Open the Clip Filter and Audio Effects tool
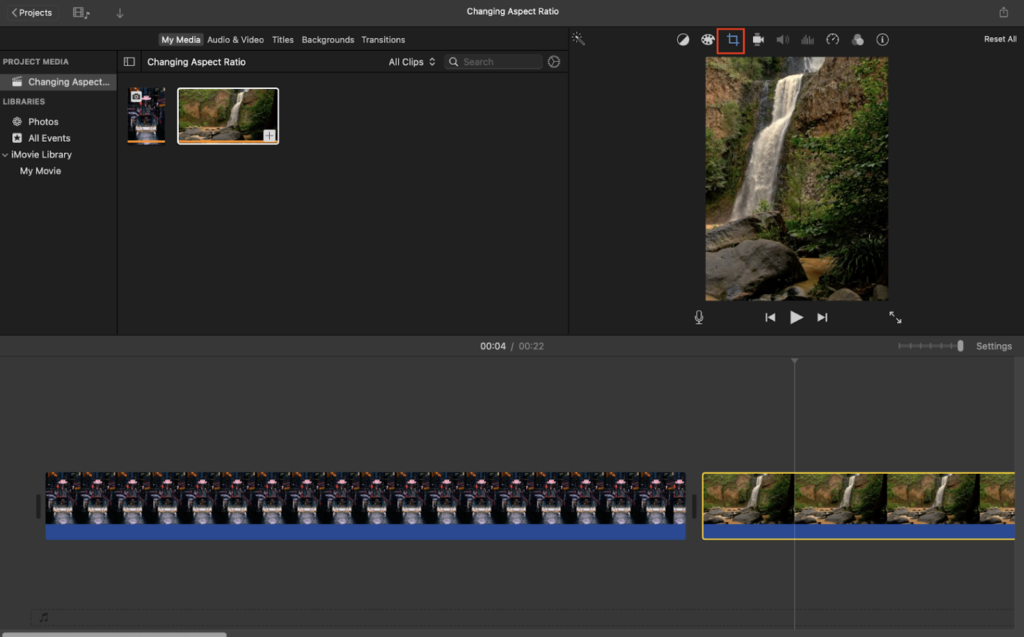Viewport: 1024px width, 637px height. point(857,40)
